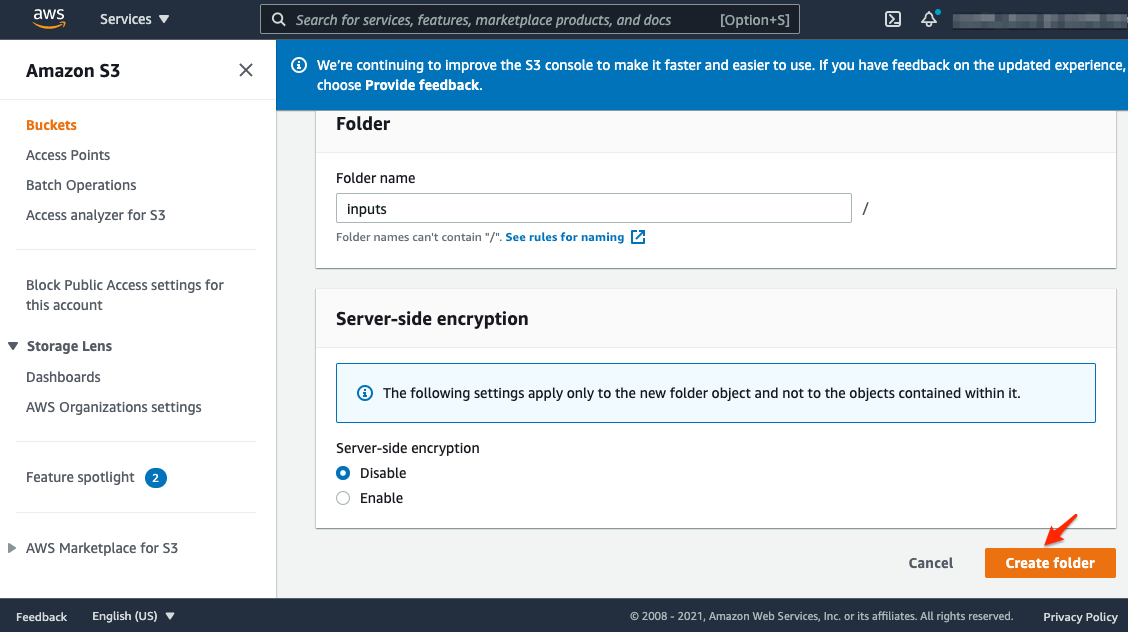Image resolution: width=1128 pixels, height=632 pixels.
Task: Open Block Public Access settings for this account
Action: (x=124, y=295)
